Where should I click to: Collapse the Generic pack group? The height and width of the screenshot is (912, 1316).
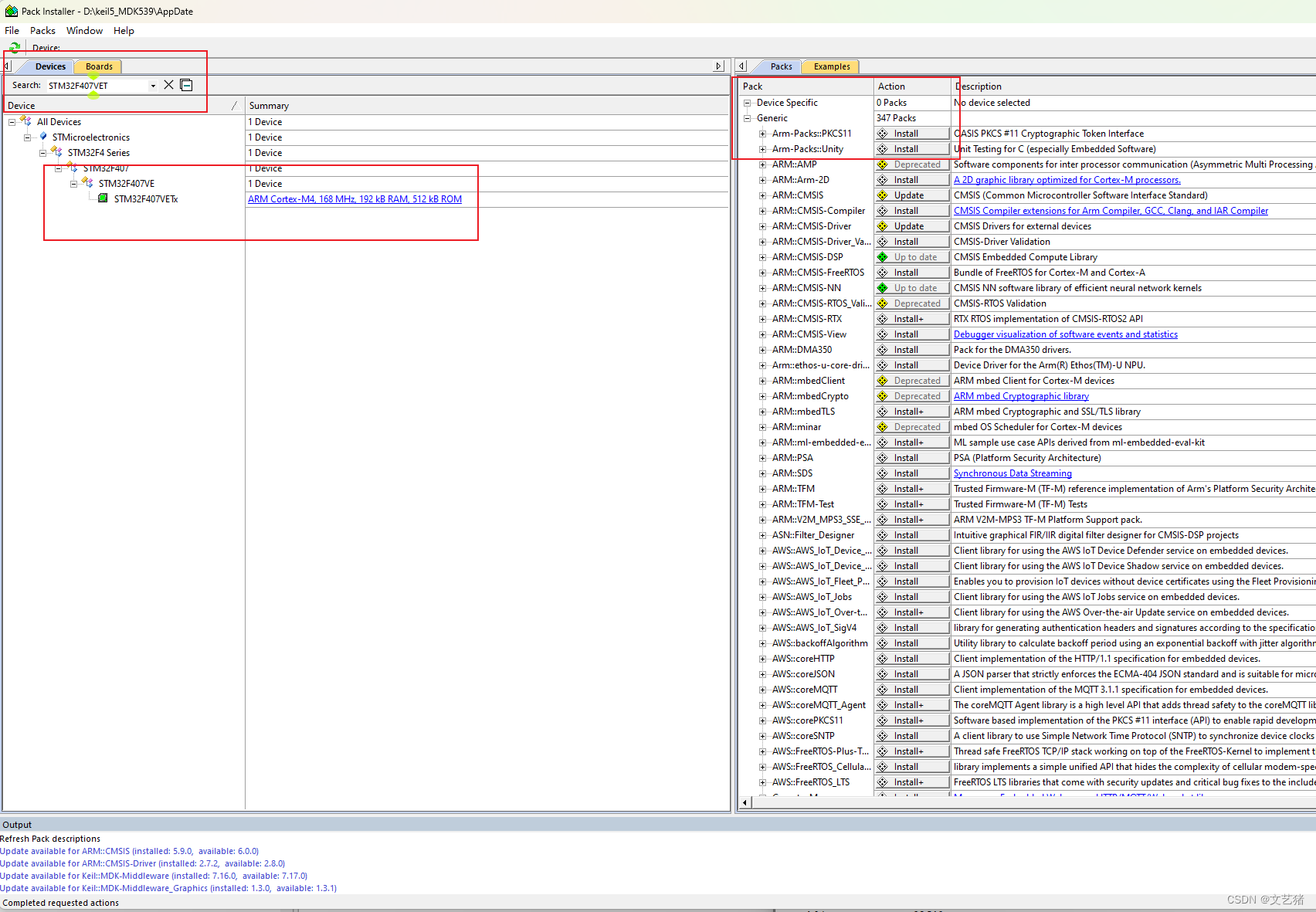pyautogui.click(x=747, y=118)
